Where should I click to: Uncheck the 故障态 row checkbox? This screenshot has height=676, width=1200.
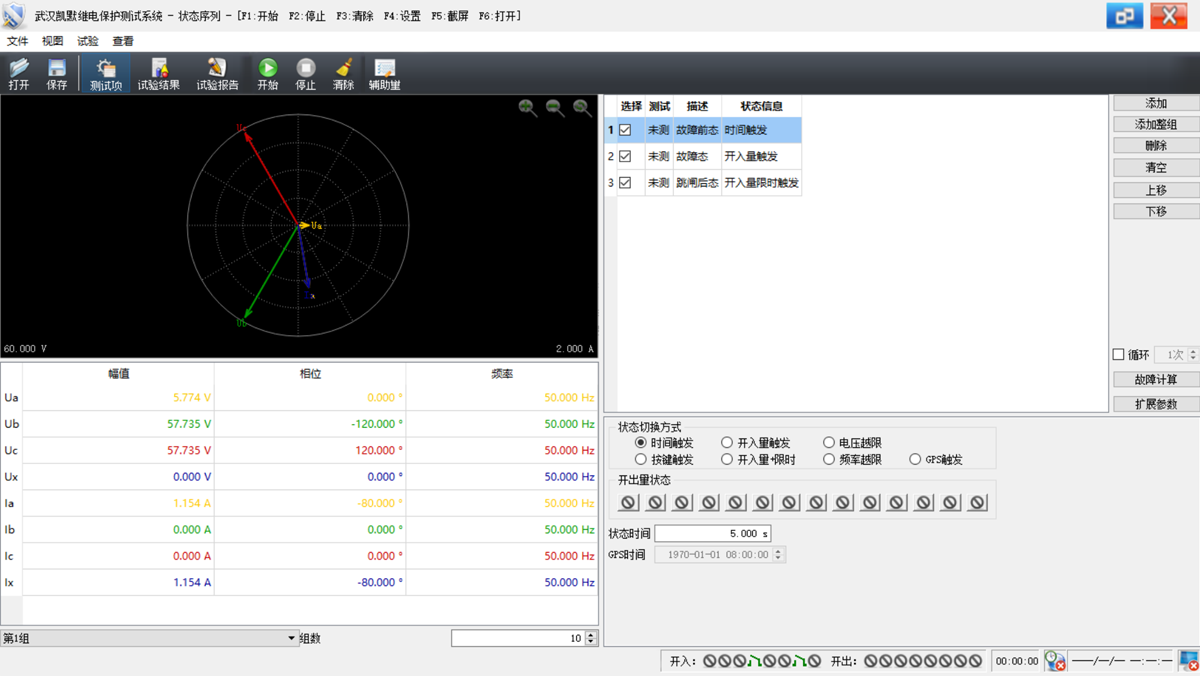coord(625,156)
